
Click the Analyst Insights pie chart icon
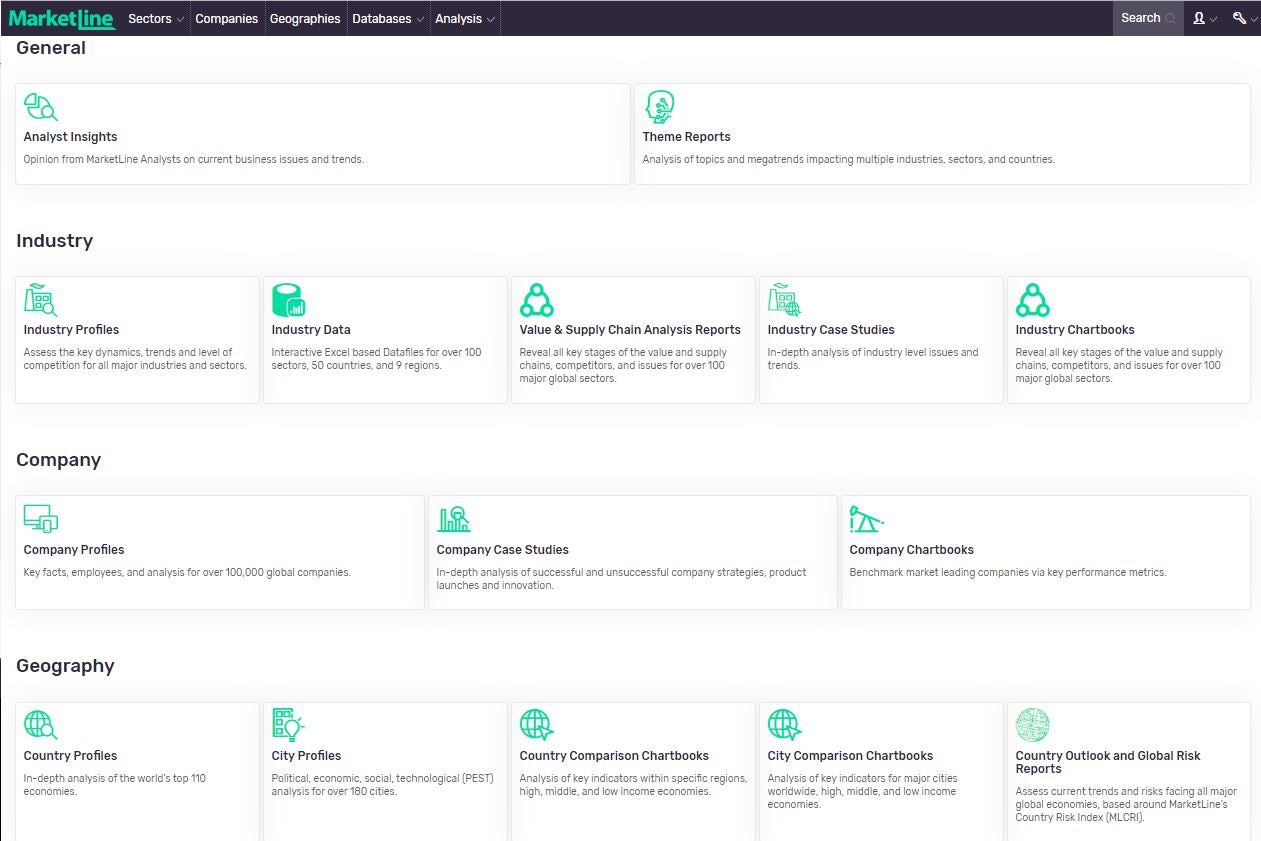point(41,107)
